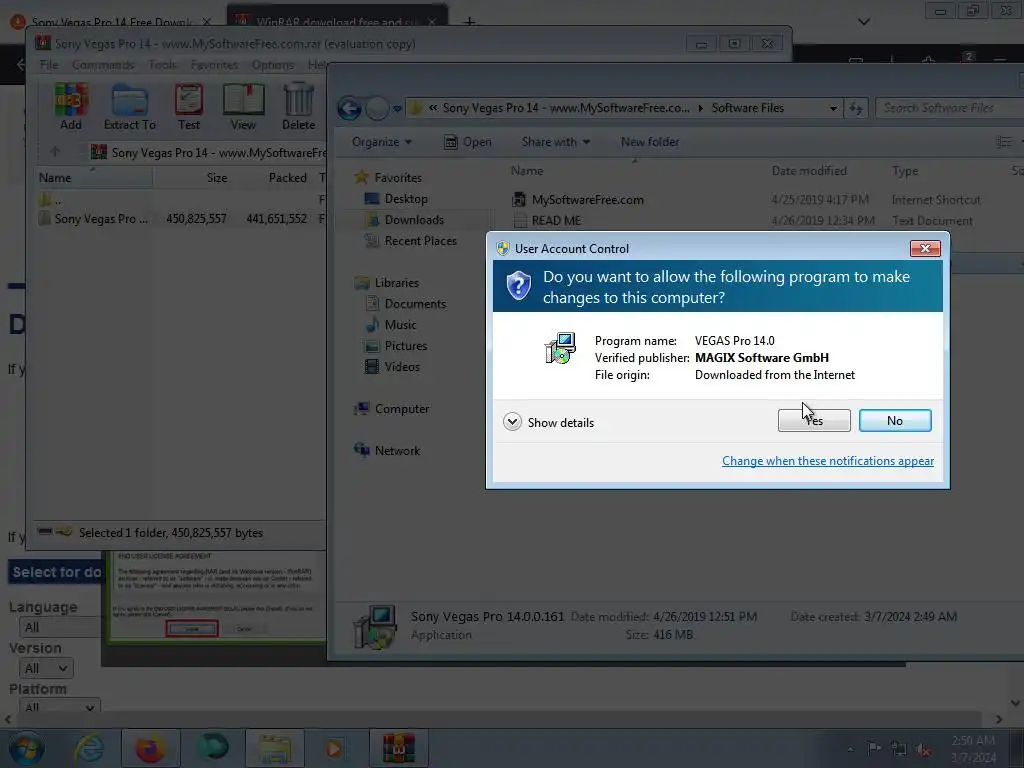
Task: Open WinRAR File menu
Action: [49, 65]
